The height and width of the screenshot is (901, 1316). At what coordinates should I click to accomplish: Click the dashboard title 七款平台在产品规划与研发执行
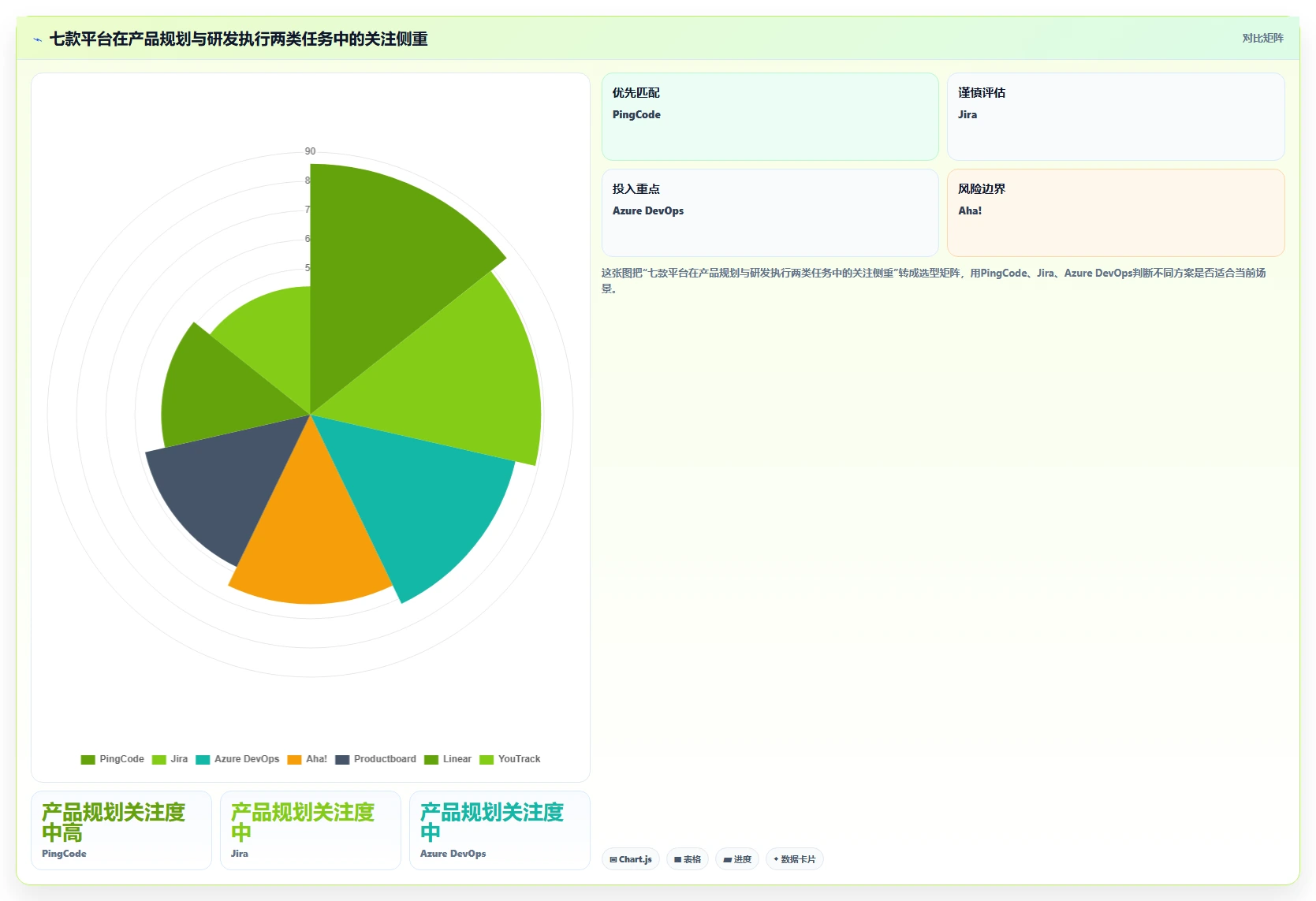tap(238, 39)
